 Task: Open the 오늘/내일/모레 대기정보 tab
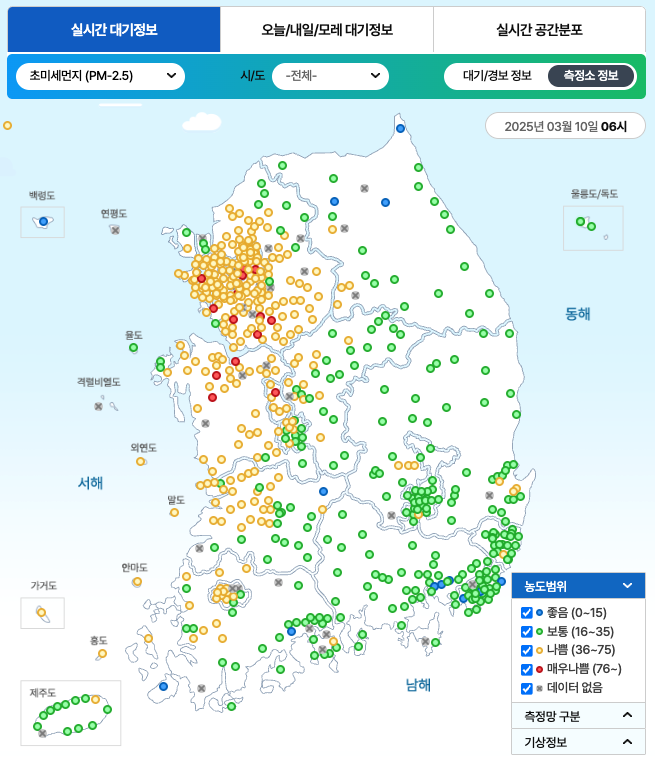click(327, 30)
